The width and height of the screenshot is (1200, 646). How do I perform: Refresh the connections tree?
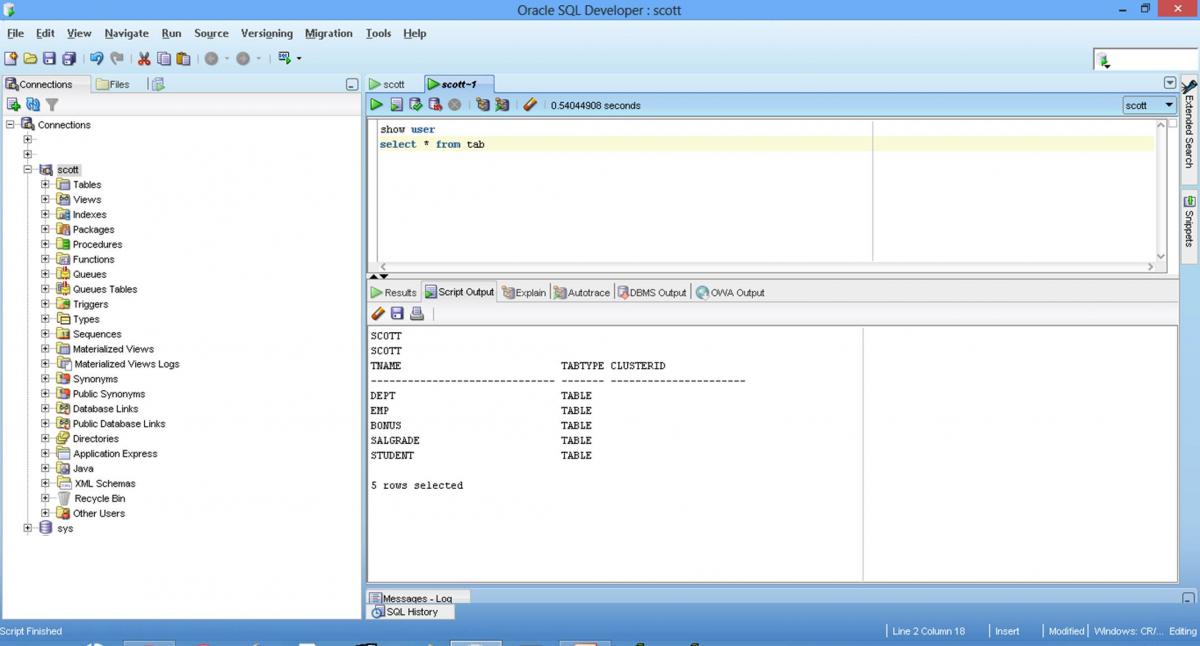point(33,105)
